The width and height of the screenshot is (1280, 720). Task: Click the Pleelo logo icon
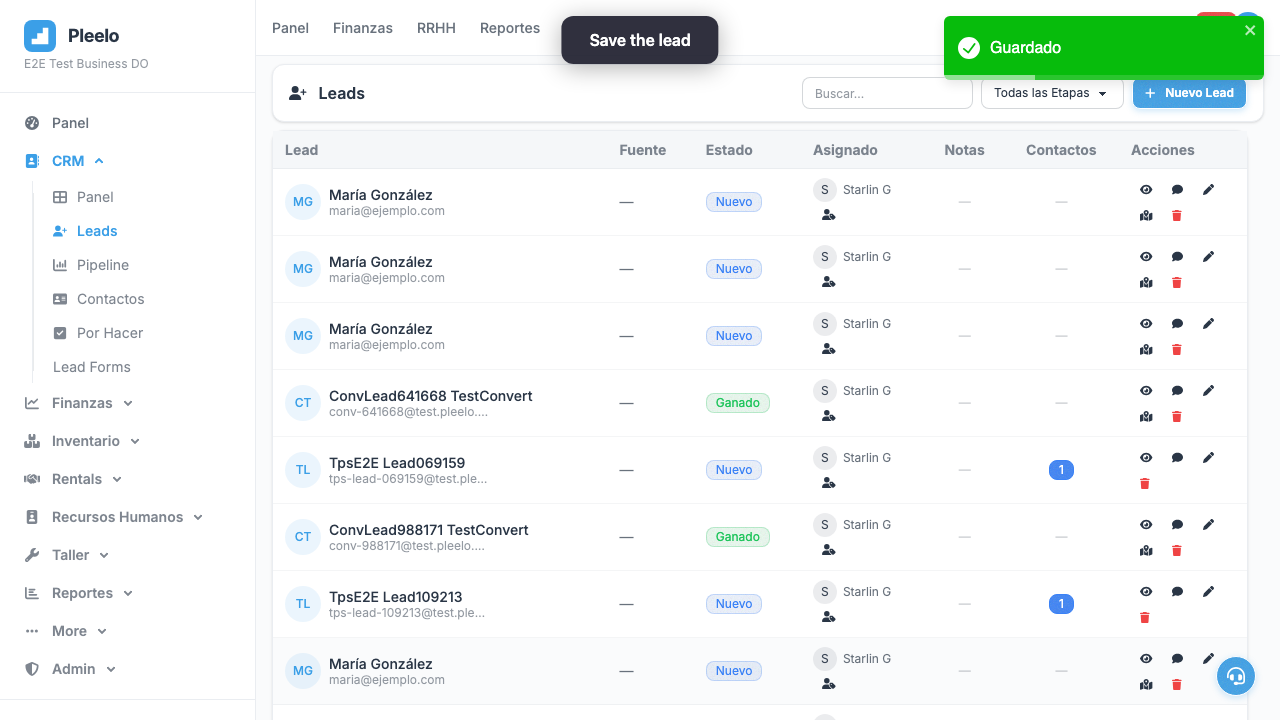[x=40, y=36]
